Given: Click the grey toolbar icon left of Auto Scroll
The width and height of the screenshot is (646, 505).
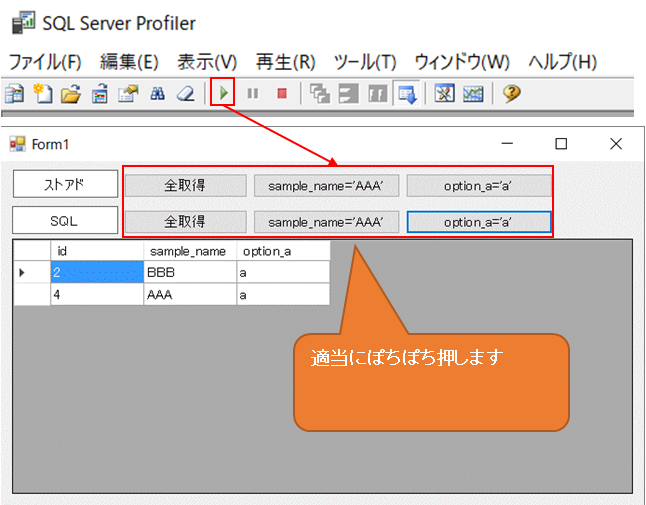Looking at the screenshot, I should point(377,94).
